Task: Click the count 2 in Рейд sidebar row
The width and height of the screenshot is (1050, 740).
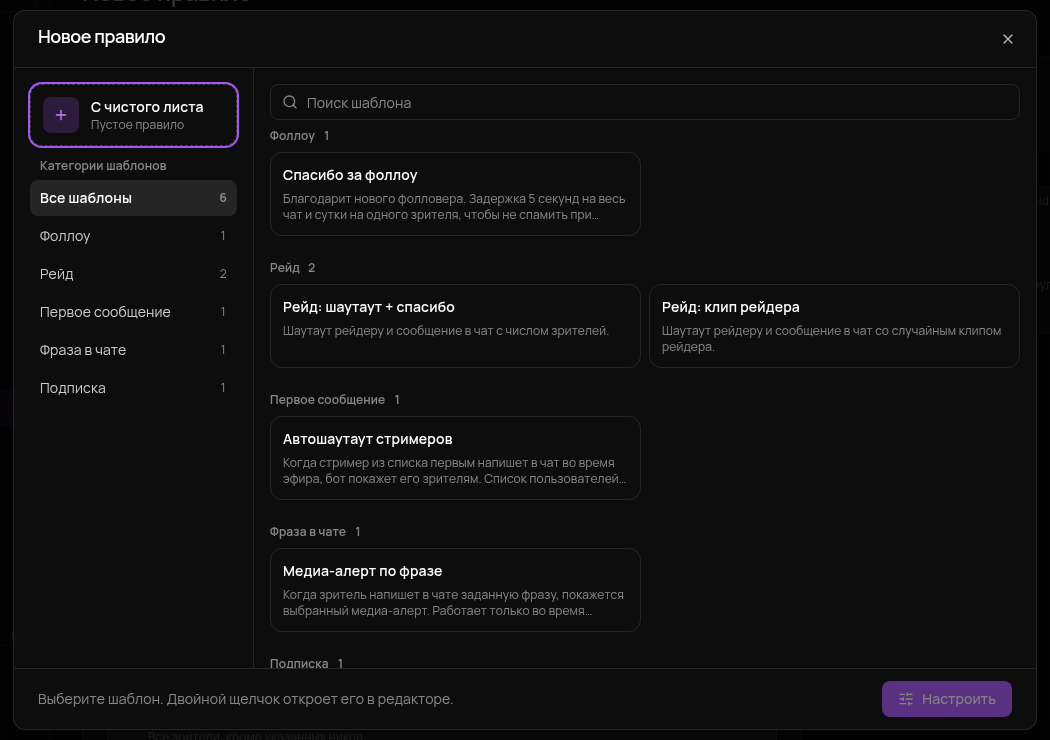Action: (x=223, y=274)
